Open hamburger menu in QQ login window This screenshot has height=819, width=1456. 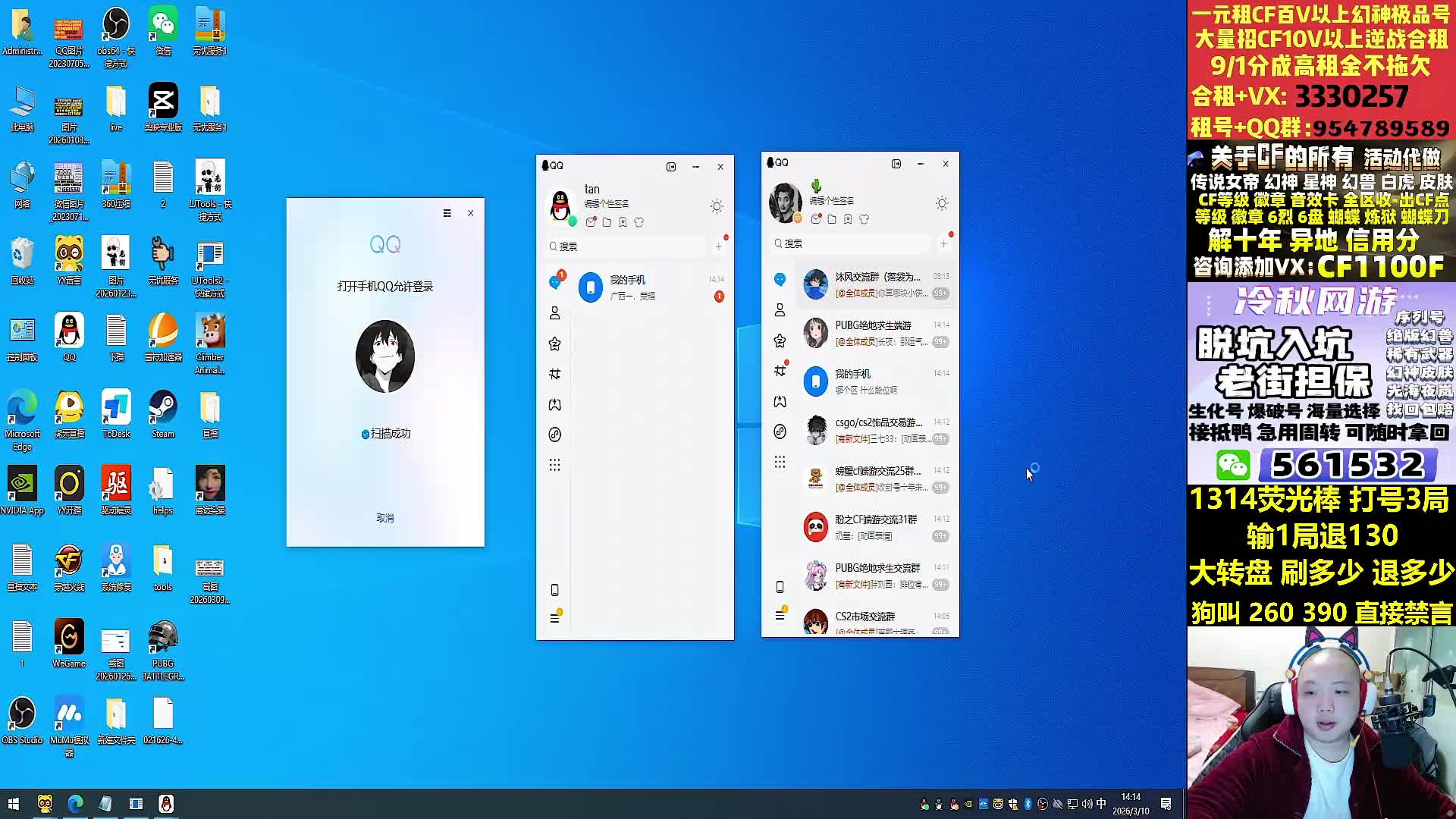click(447, 214)
